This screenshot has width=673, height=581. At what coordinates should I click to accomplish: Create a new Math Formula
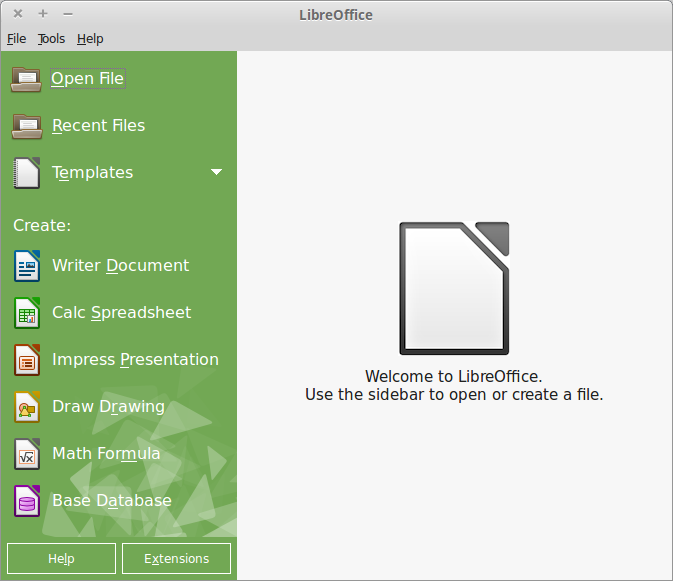[x=106, y=453]
